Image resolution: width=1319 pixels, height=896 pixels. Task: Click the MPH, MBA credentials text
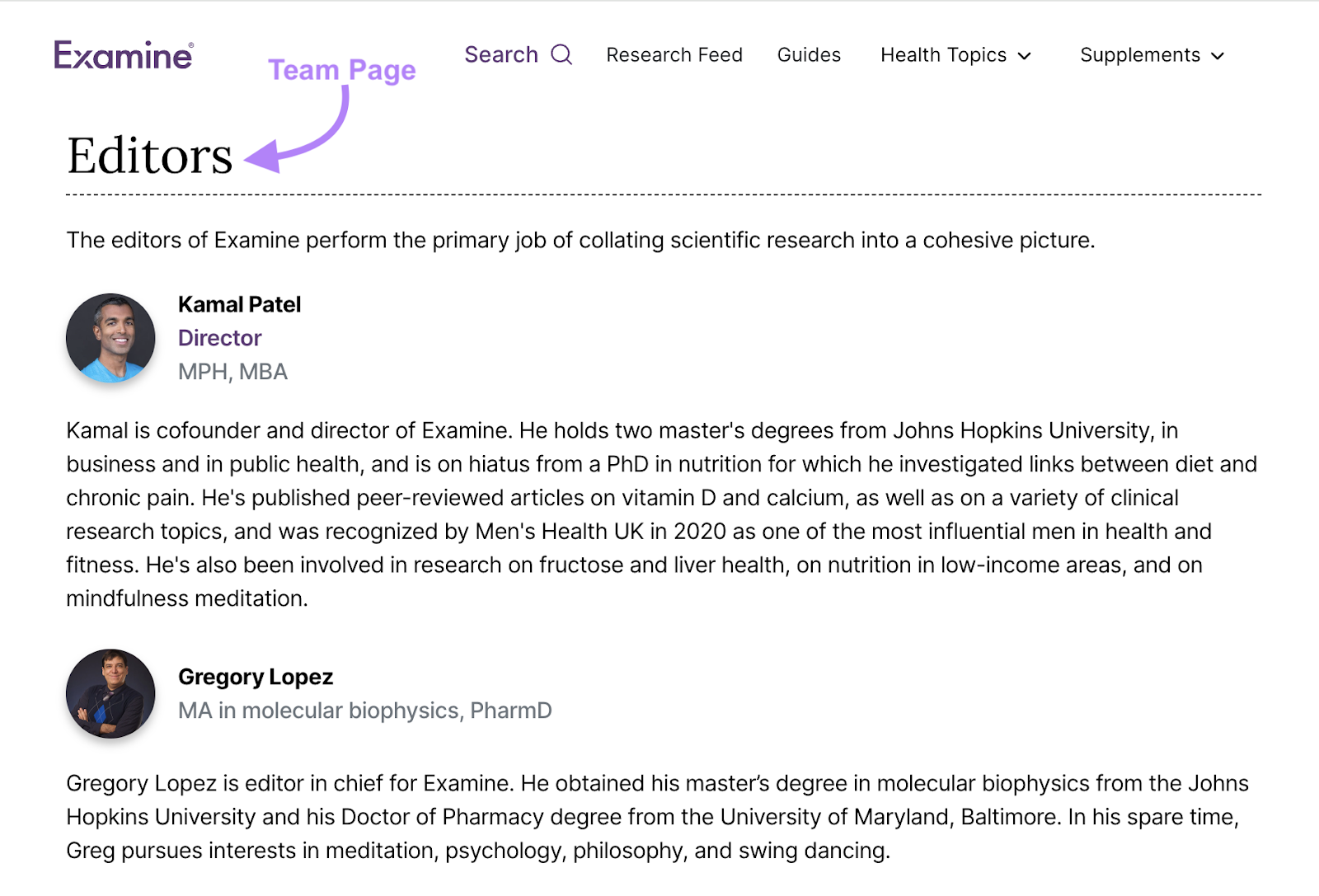pos(233,372)
